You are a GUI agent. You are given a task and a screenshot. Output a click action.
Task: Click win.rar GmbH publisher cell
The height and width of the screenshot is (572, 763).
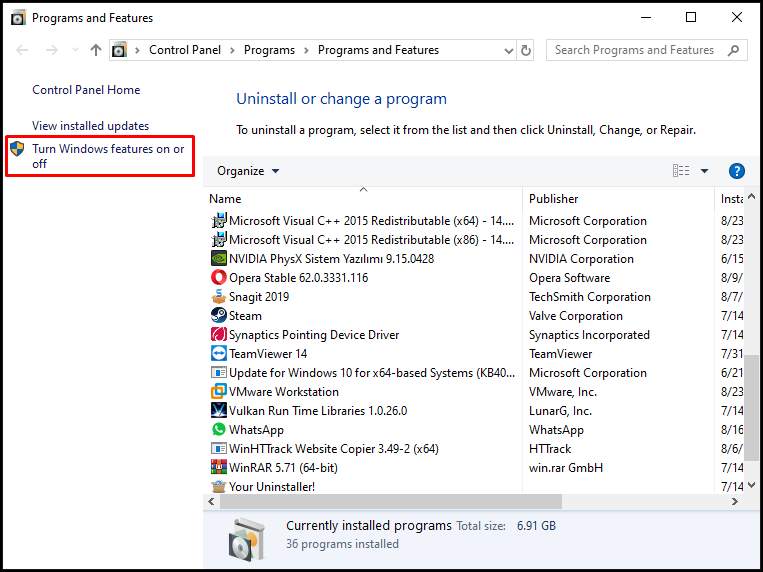click(566, 468)
